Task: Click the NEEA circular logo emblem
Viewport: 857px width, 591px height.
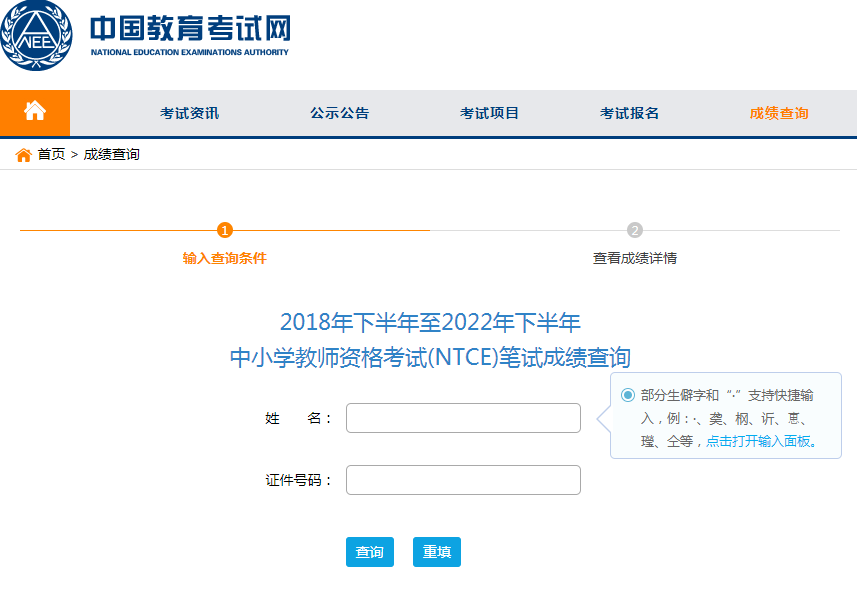Action: [x=35, y=36]
